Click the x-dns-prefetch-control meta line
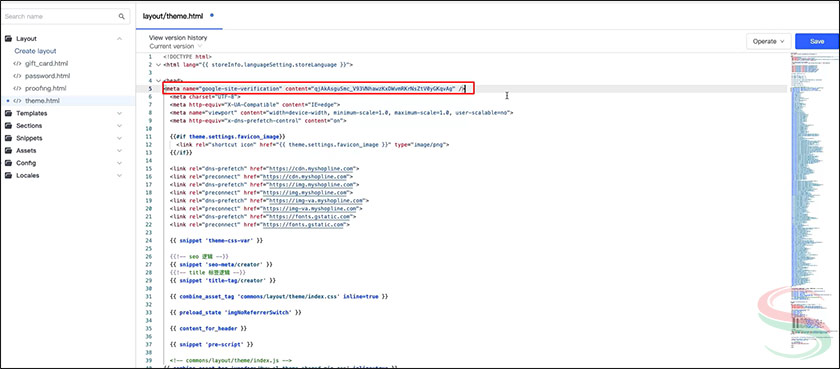This screenshot has height=369, width=840. [258, 121]
